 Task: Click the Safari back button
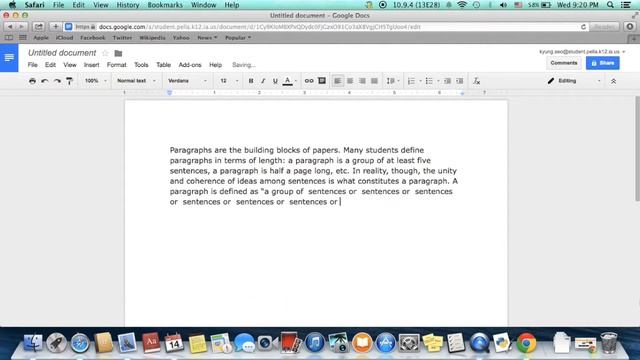pos(10,27)
